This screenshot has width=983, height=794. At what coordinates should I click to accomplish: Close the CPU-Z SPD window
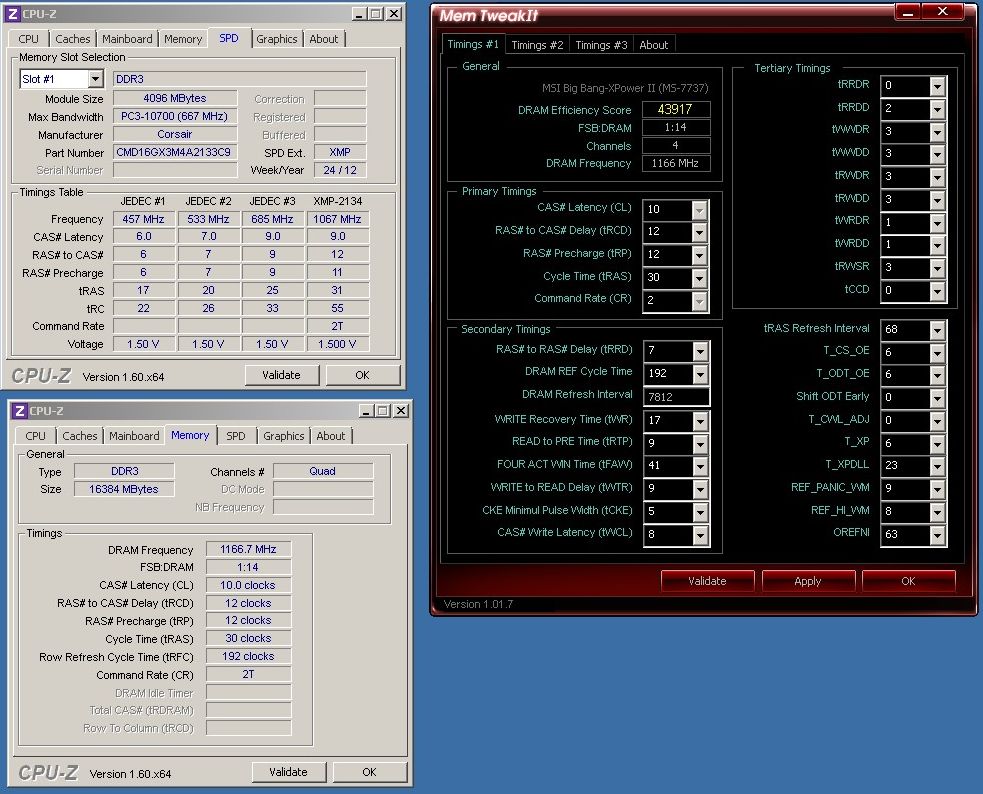(x=394, y=14)
